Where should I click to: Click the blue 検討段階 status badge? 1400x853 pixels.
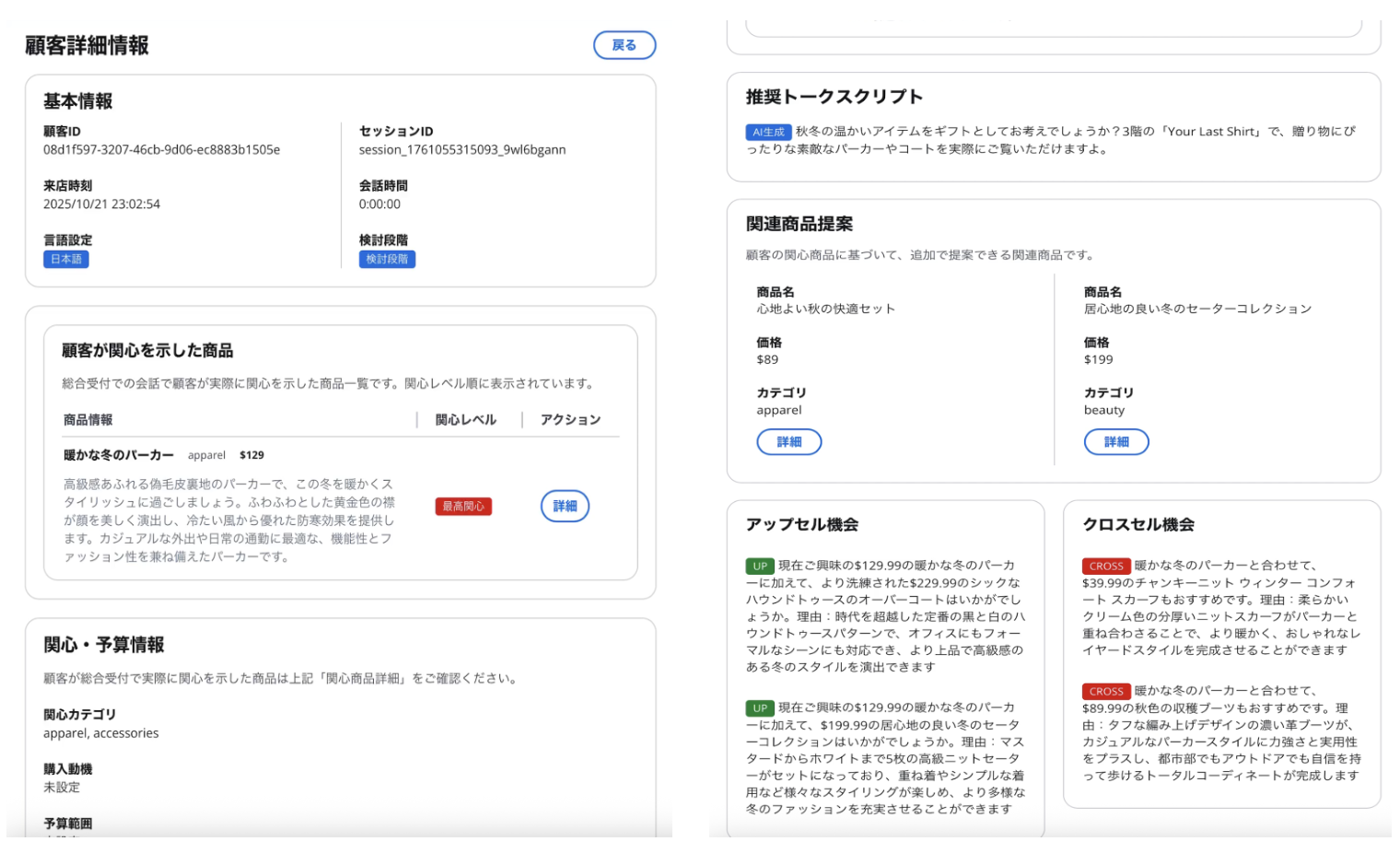[387, 260]
